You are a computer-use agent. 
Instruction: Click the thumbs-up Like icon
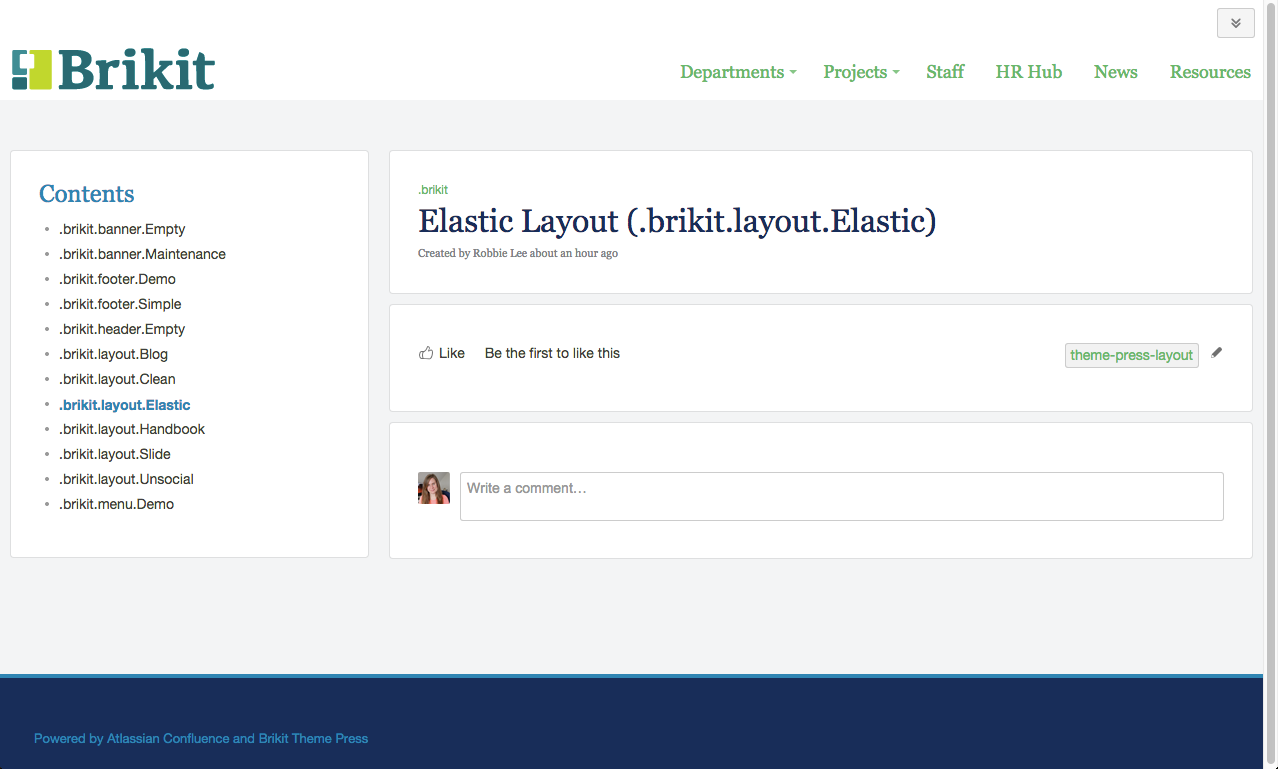click(x=426, y=353)
